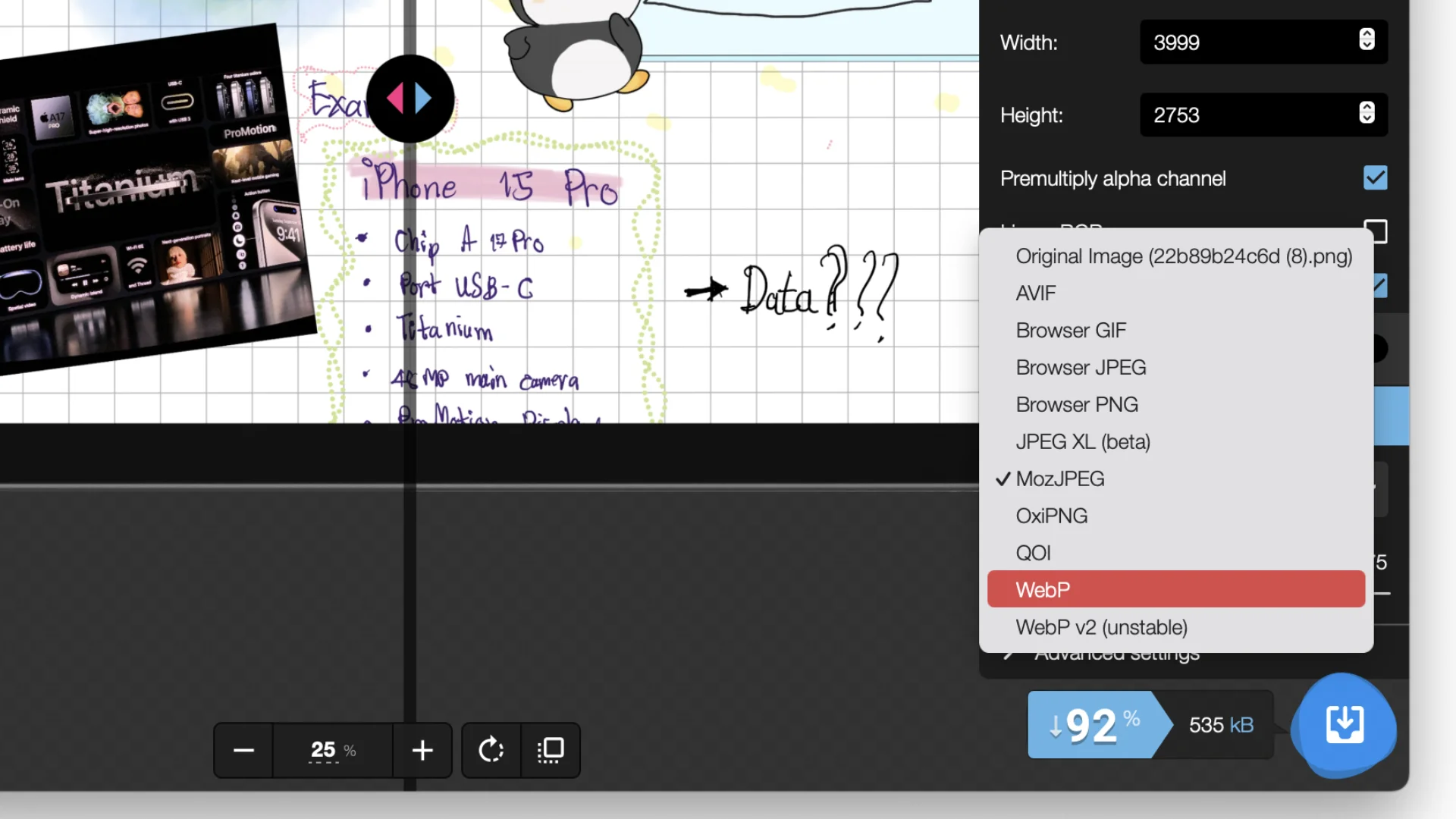This screenshot has width=1456, height=819.
Task: Choose JPEG XL (beta) entry
Action: (x=1083, y=441)
